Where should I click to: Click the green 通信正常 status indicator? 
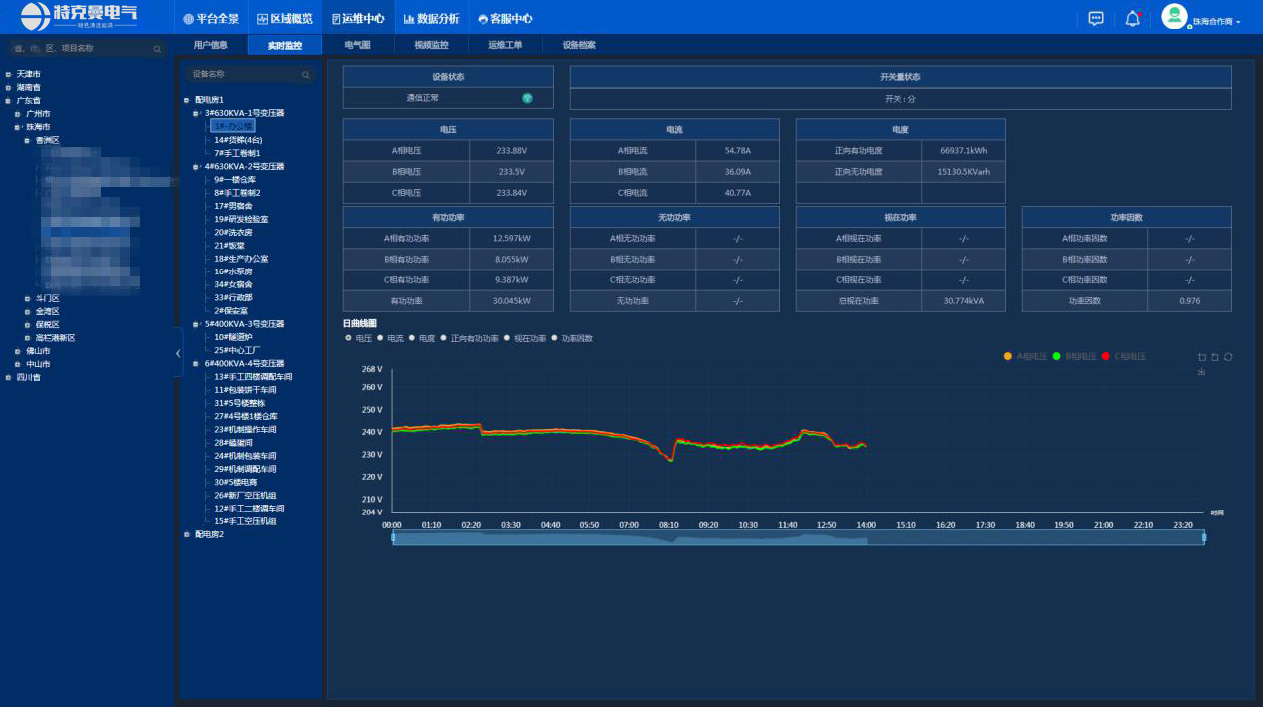click(x=527, y=98)
